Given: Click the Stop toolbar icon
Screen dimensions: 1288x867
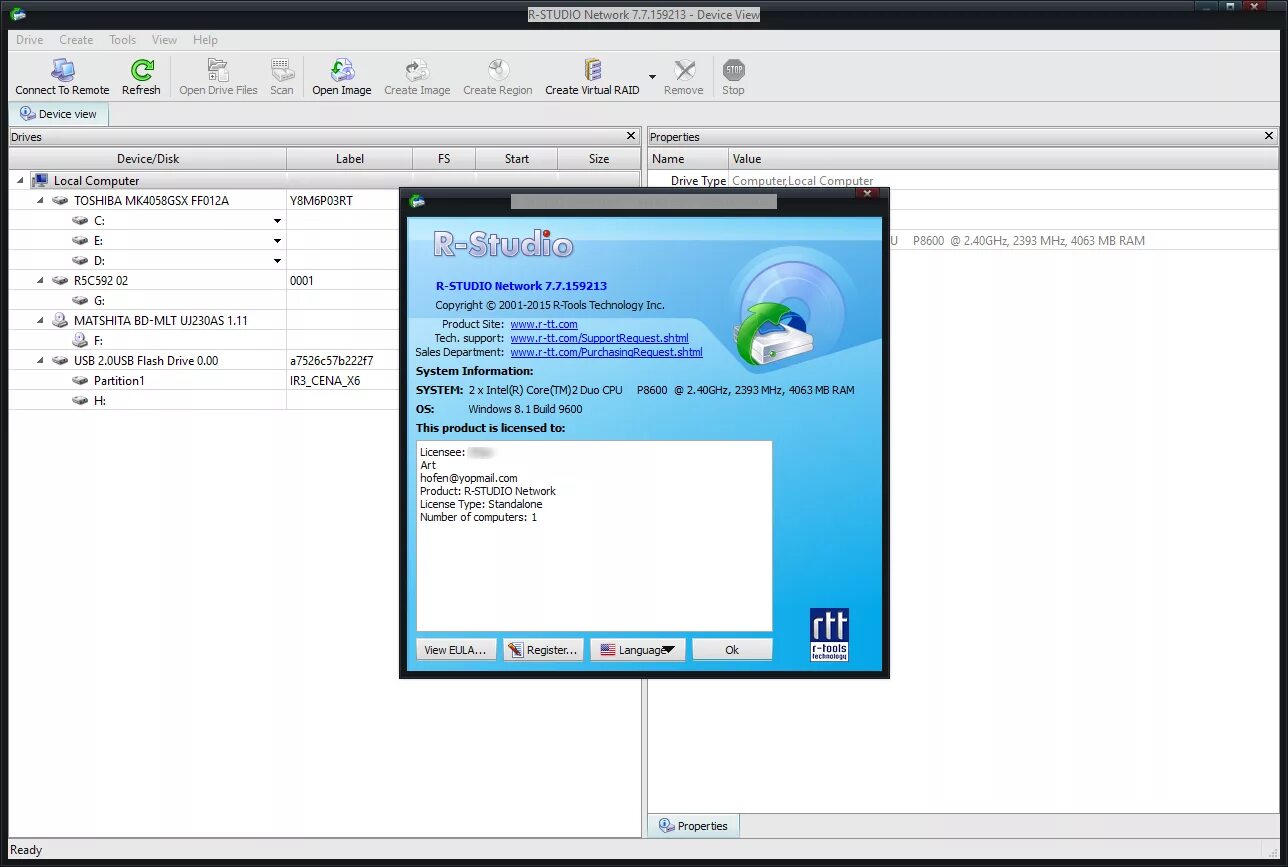Looking at the screenshot, I should [734, 70].
